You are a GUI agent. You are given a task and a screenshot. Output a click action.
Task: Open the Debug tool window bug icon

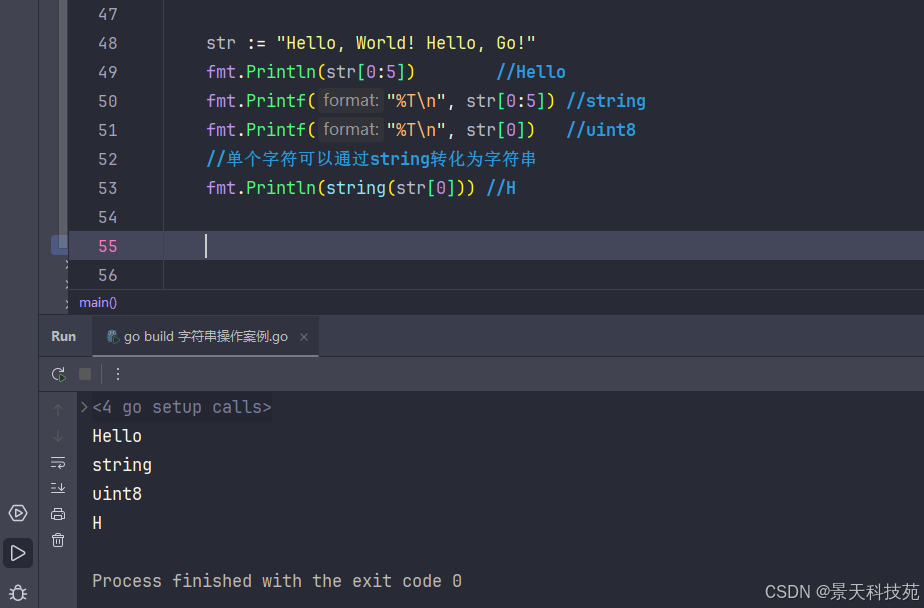point(18,592)
